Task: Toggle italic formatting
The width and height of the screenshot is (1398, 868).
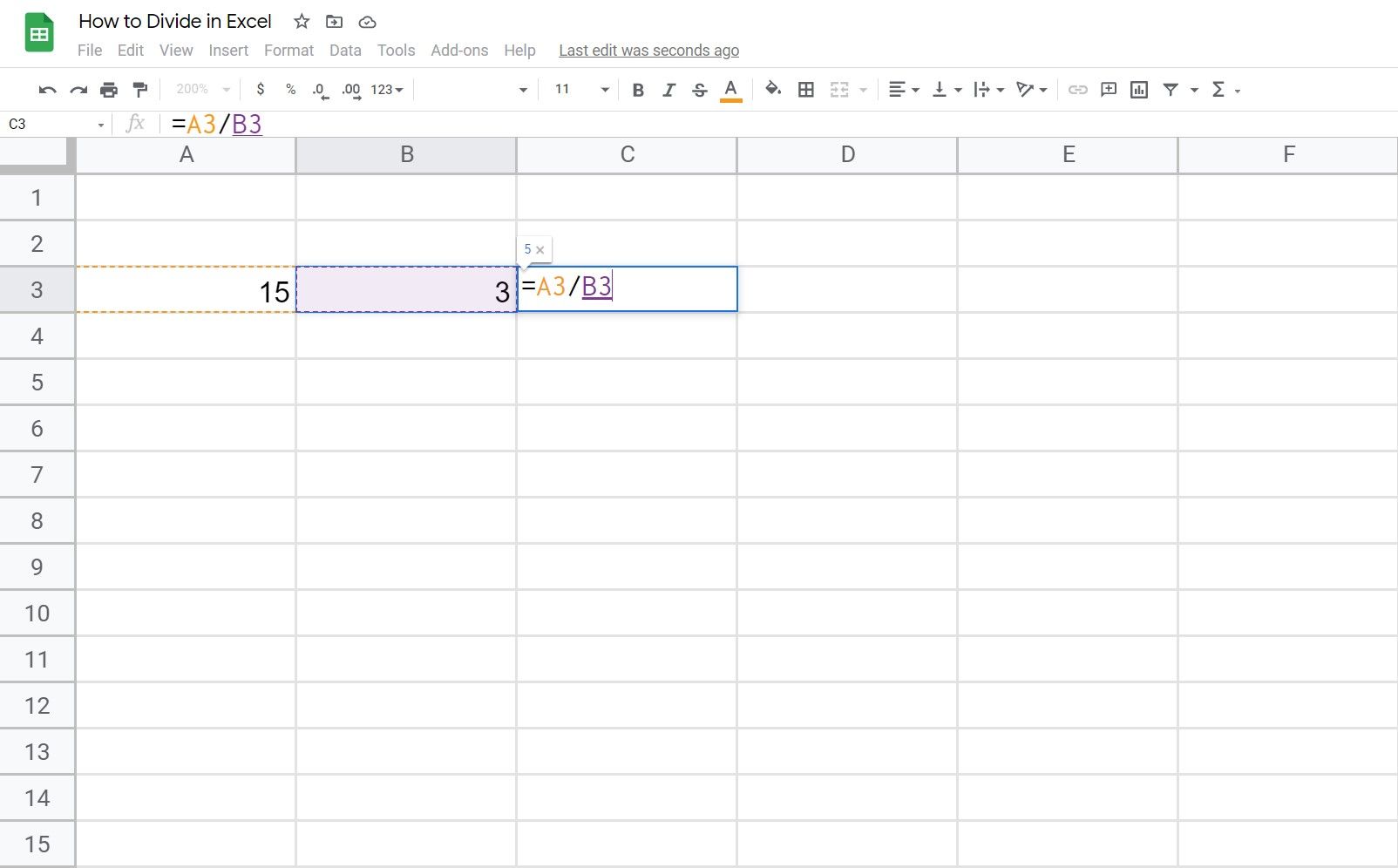Action: 668,89
